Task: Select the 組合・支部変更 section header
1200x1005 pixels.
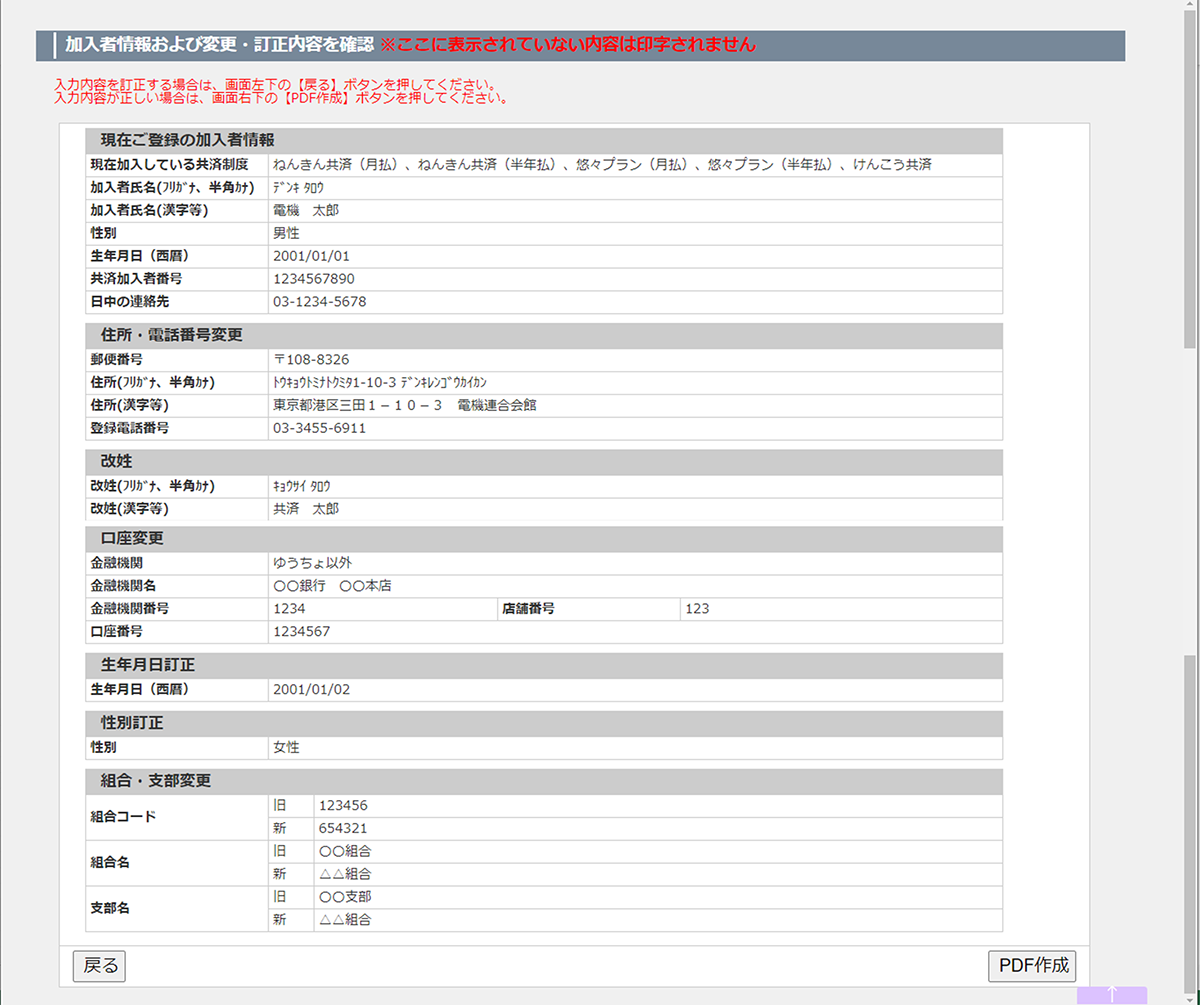Action: pyautogui.click(x=155, y=780)
